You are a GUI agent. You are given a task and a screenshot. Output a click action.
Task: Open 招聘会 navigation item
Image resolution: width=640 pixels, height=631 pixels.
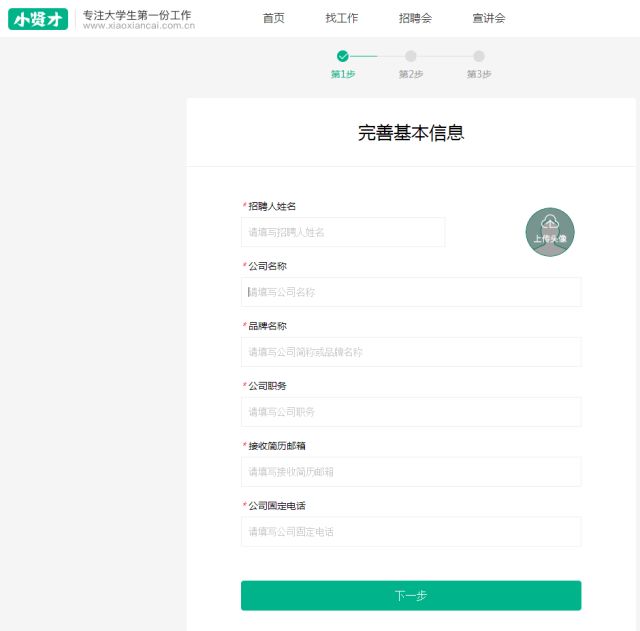coord(415,18)
